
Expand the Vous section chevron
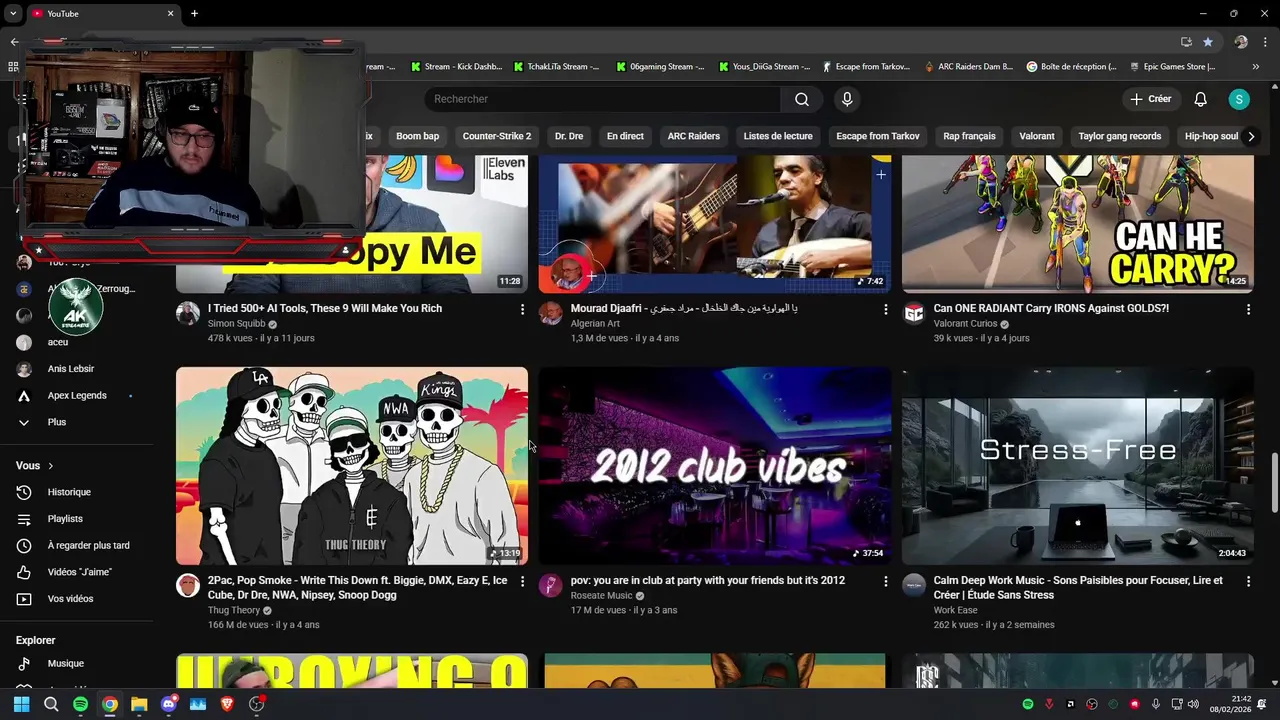[51, 466]
